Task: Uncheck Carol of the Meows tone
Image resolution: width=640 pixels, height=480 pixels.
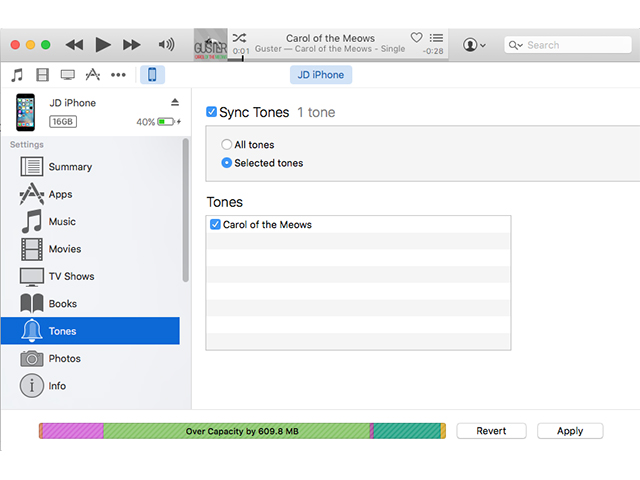Action: [215, 225]
